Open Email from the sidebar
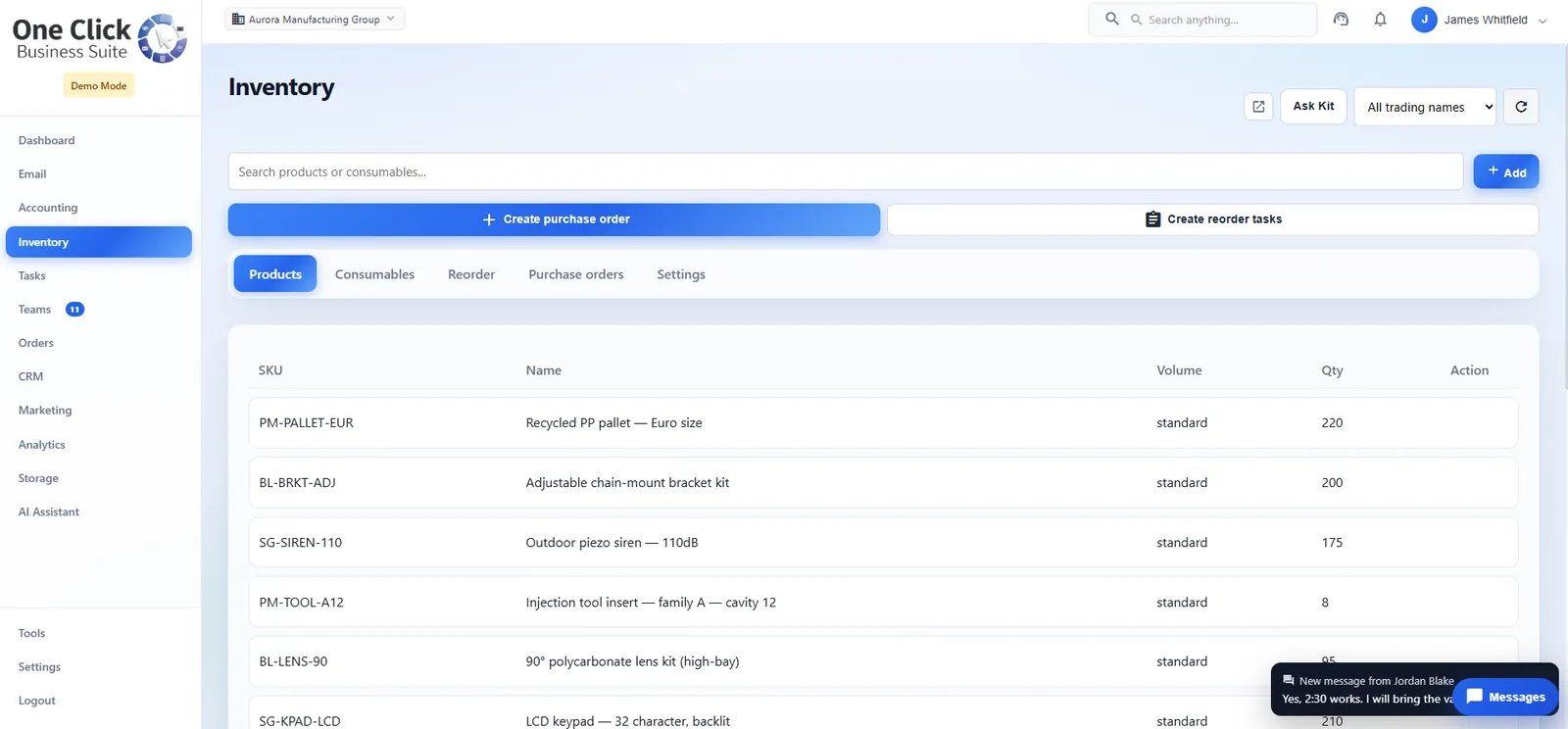The image size is (1568, 729). 32,174
